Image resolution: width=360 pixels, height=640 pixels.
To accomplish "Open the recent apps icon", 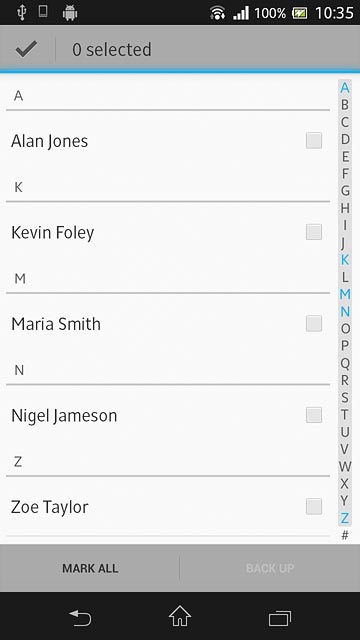I will 280,618.
